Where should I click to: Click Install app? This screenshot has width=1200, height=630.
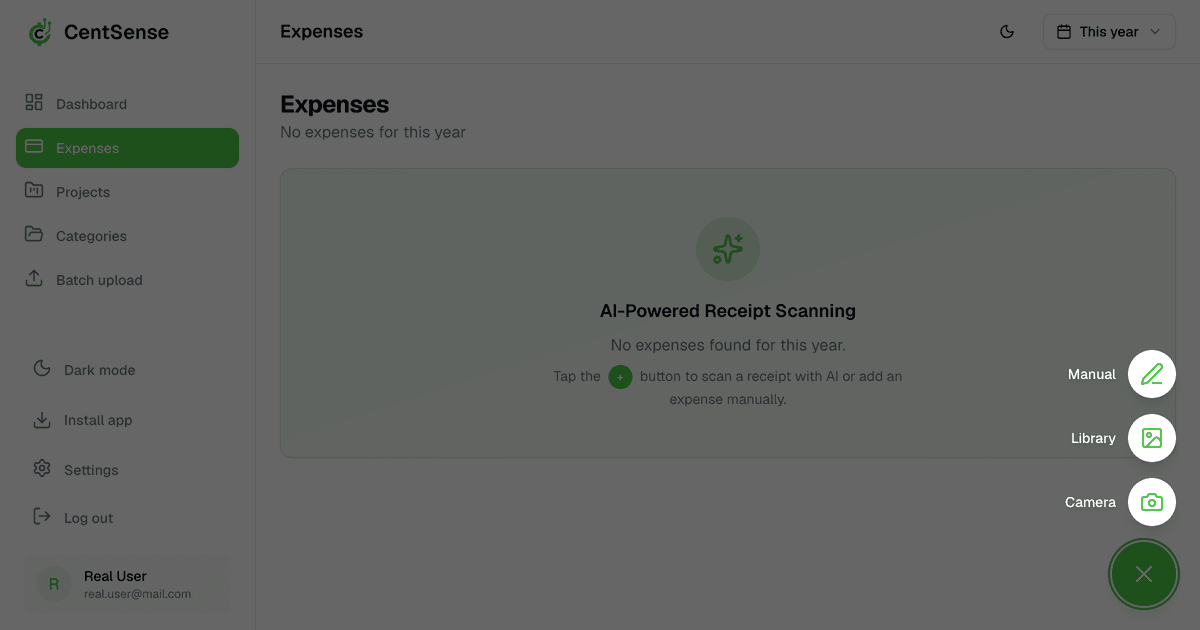(x=97, y=419)
